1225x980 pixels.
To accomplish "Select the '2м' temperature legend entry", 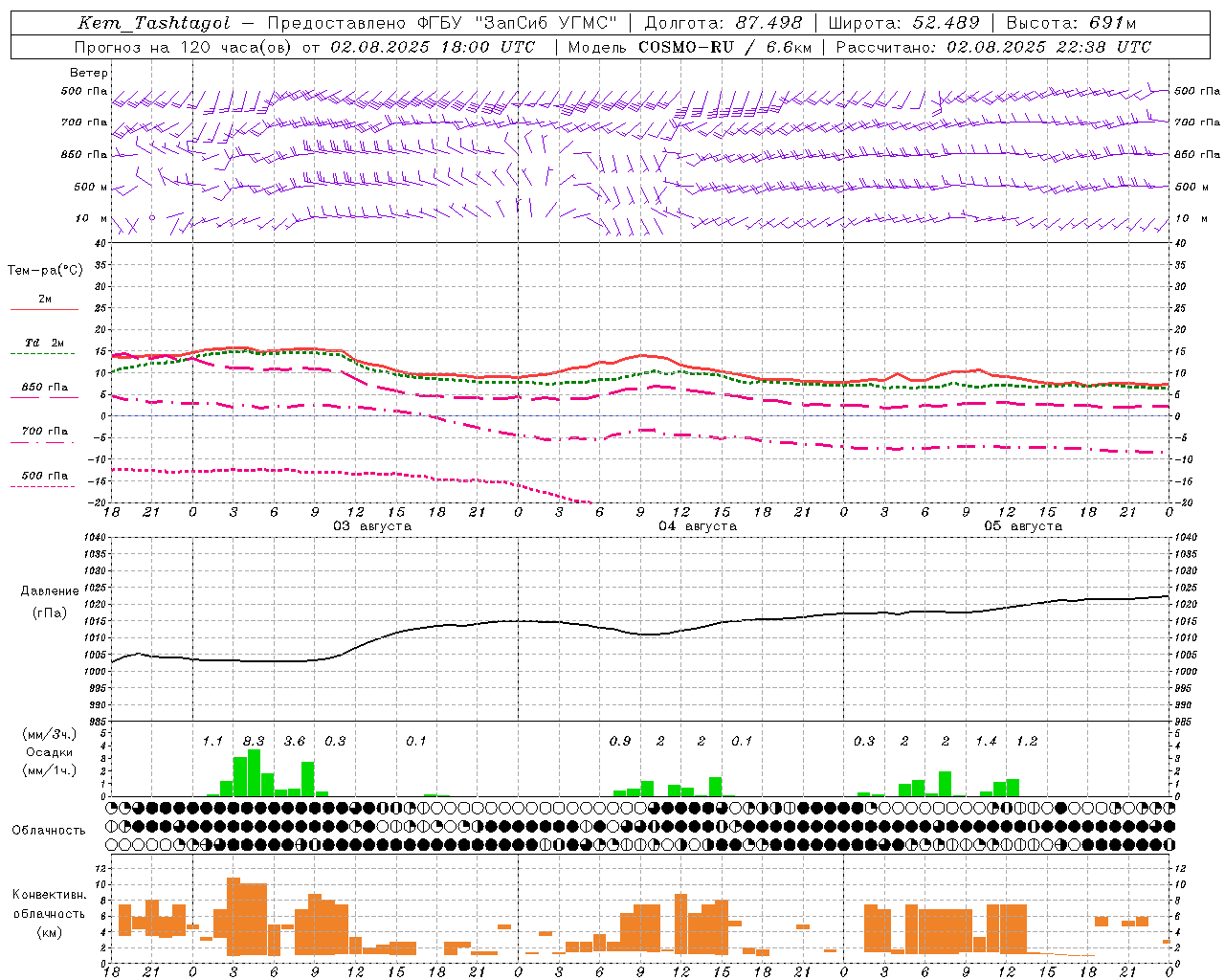I will click(x=45, y=300).
